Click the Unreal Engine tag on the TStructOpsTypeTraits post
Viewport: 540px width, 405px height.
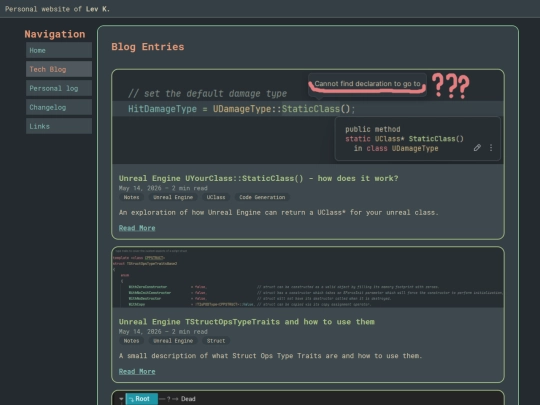click(173, 341)
